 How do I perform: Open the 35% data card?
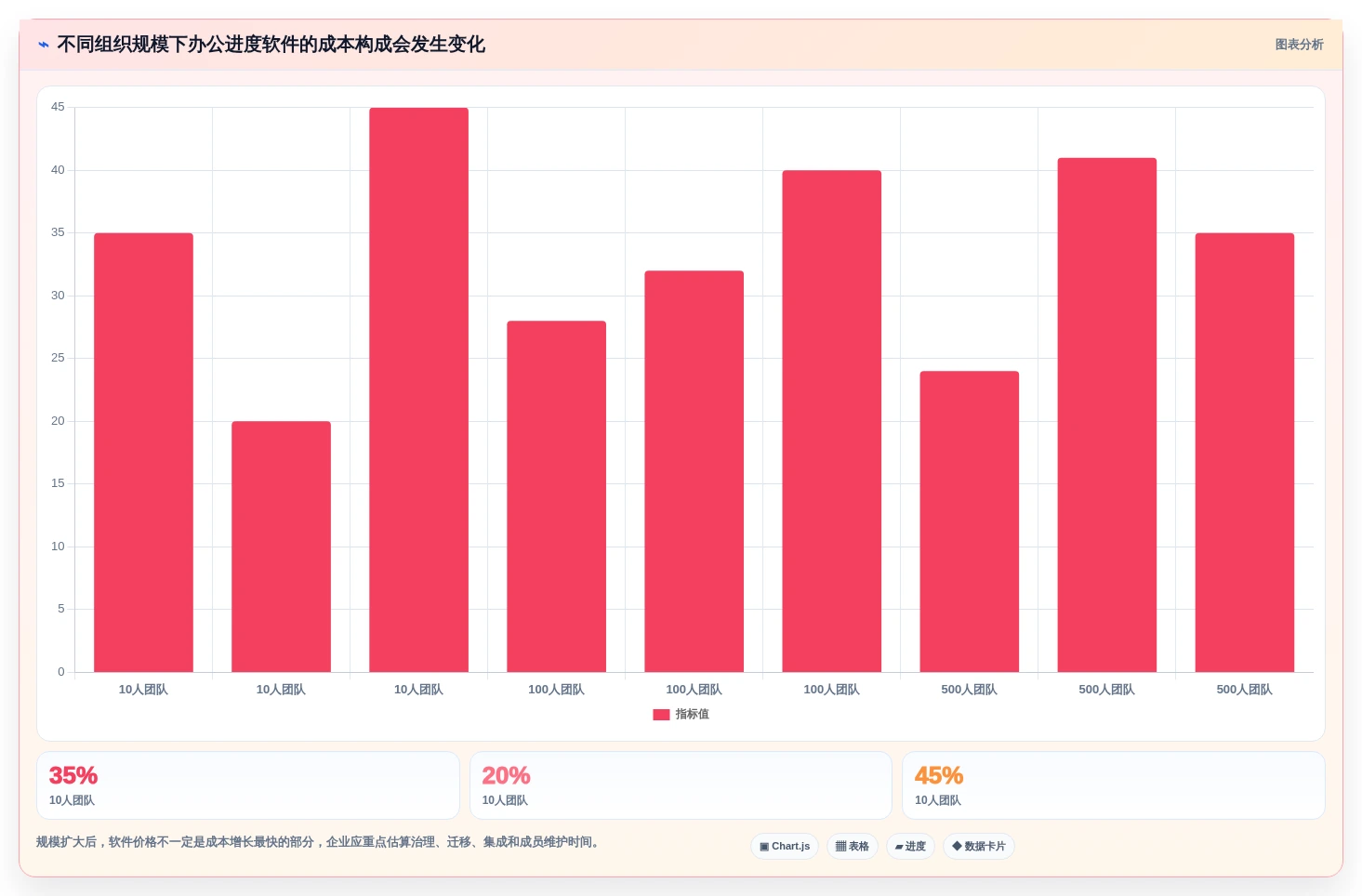(x=248, y=785)
